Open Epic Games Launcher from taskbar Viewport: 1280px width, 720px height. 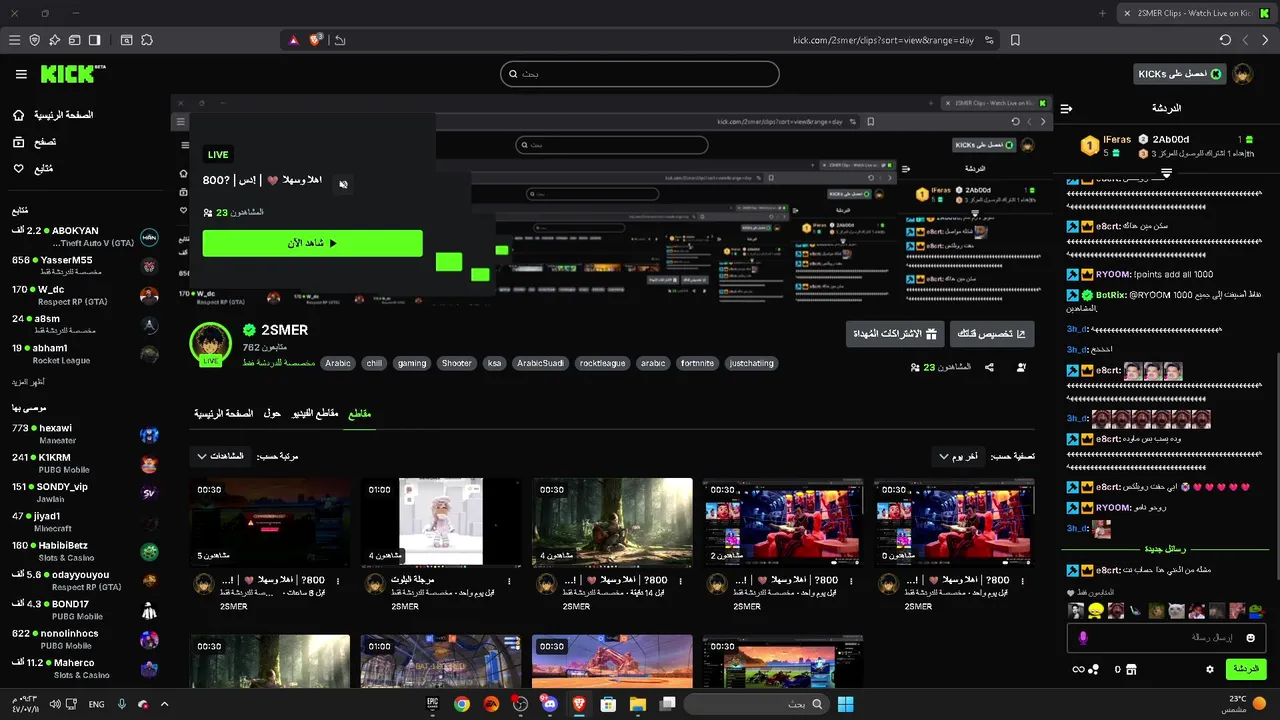(x=432, y=704)
